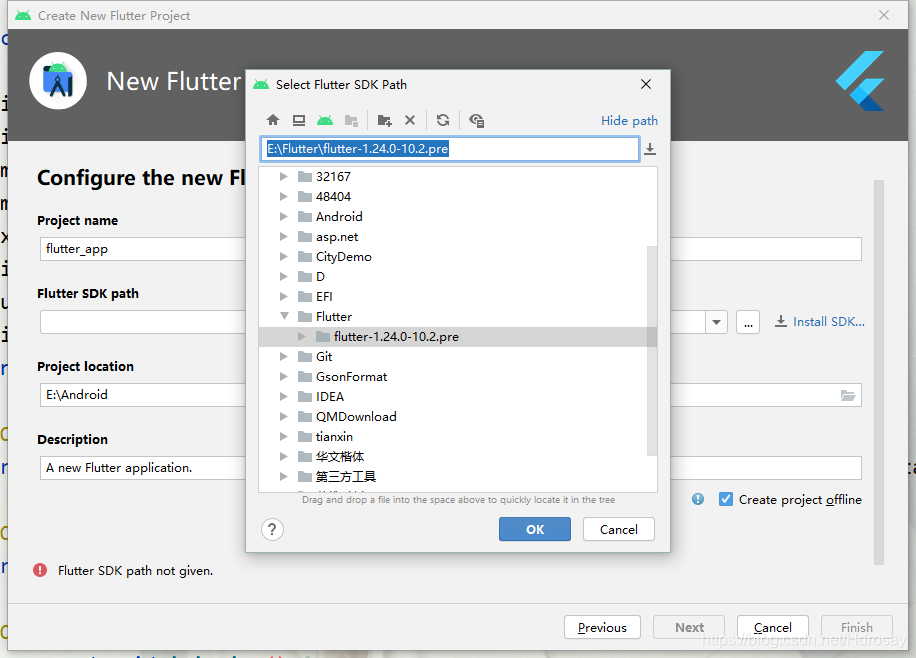The width and height of the screenshot is (916, 658).
Task: Click the path text field in dialog
Action: (450, 148)
